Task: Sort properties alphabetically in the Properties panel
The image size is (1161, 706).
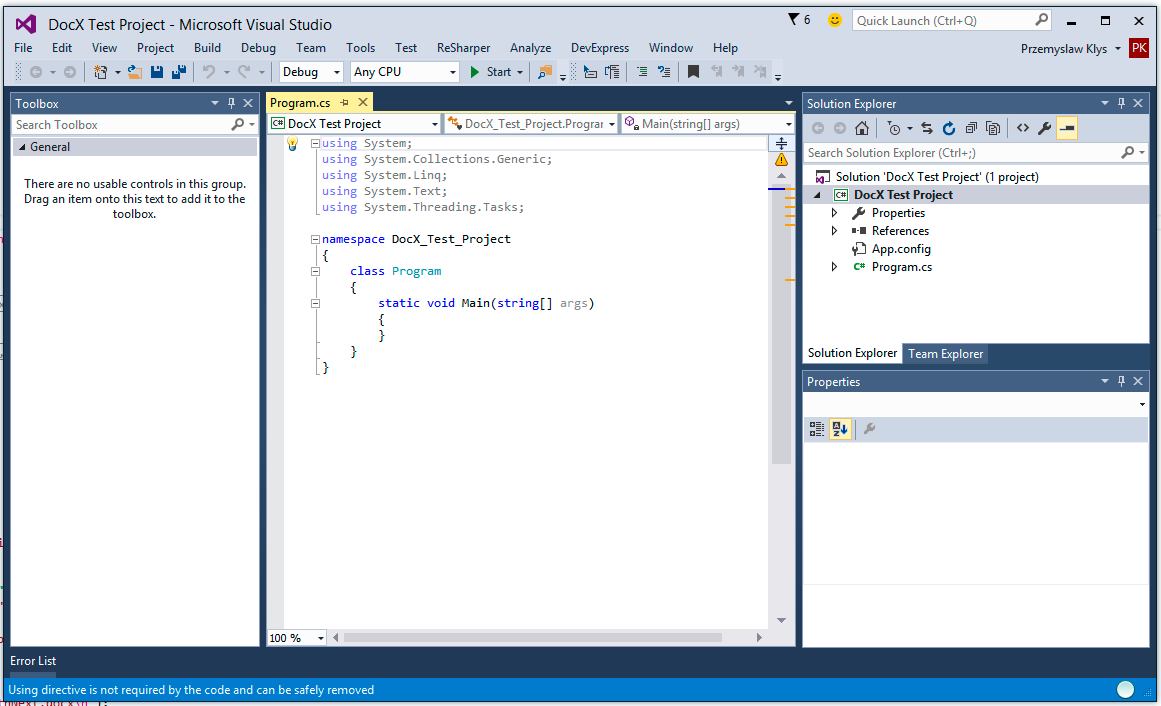Action: tap(840, 428)
